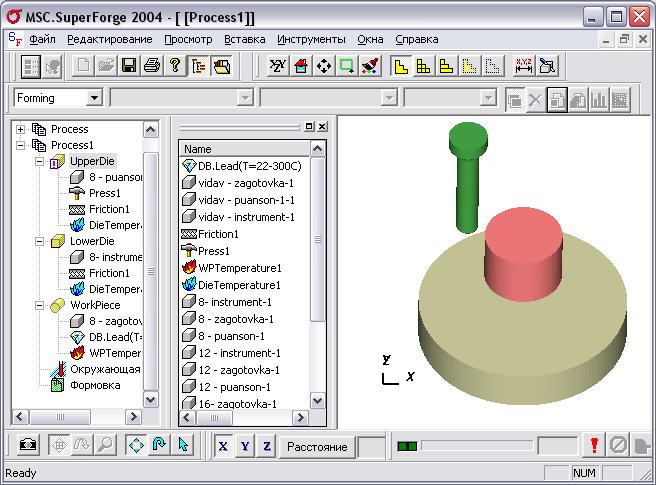Select DieTemperature1 in Name list

(x=239, y=285)
